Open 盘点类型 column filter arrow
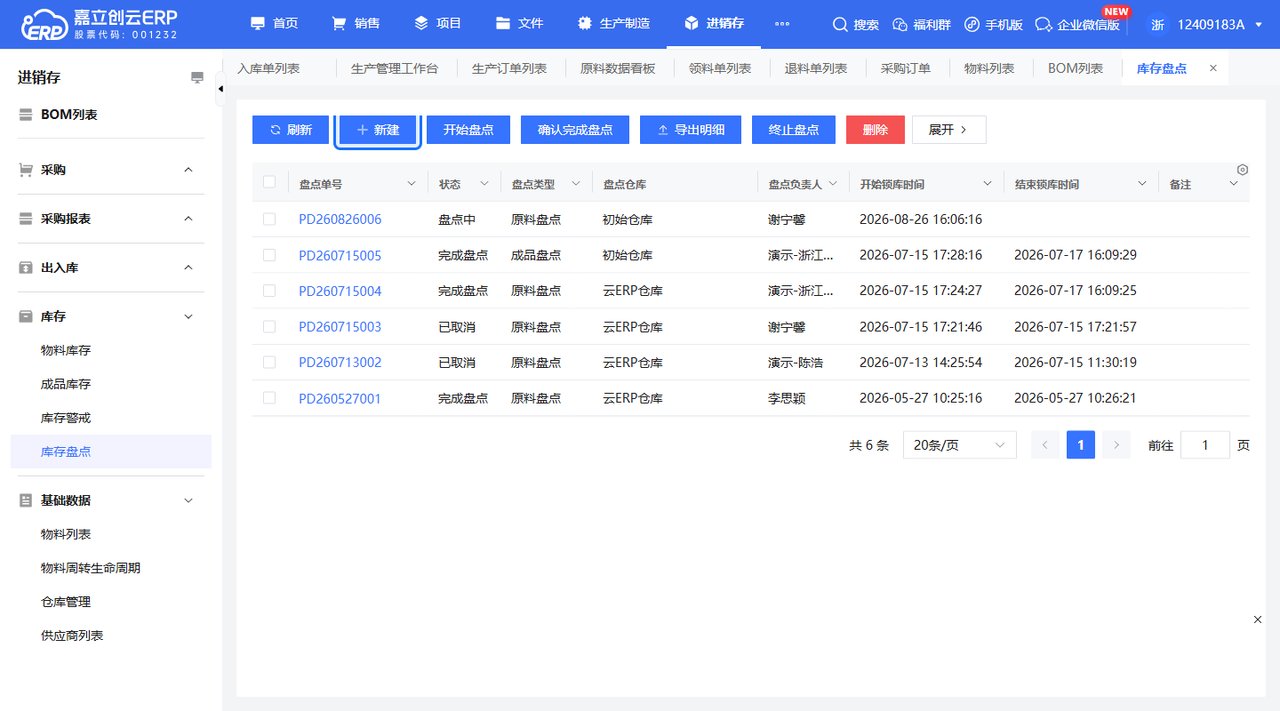 576,184
